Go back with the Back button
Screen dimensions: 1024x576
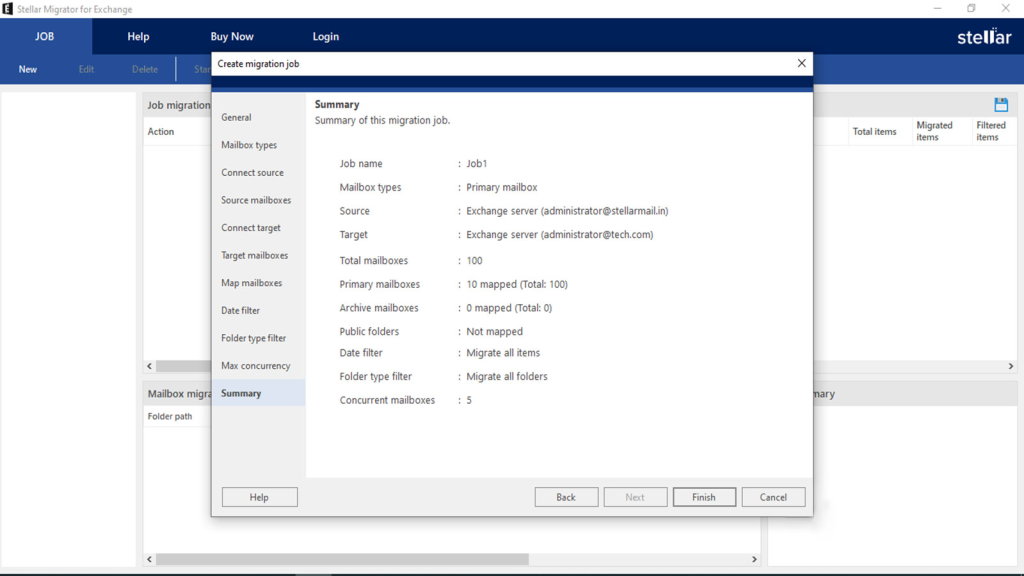(x=566, y=497)
